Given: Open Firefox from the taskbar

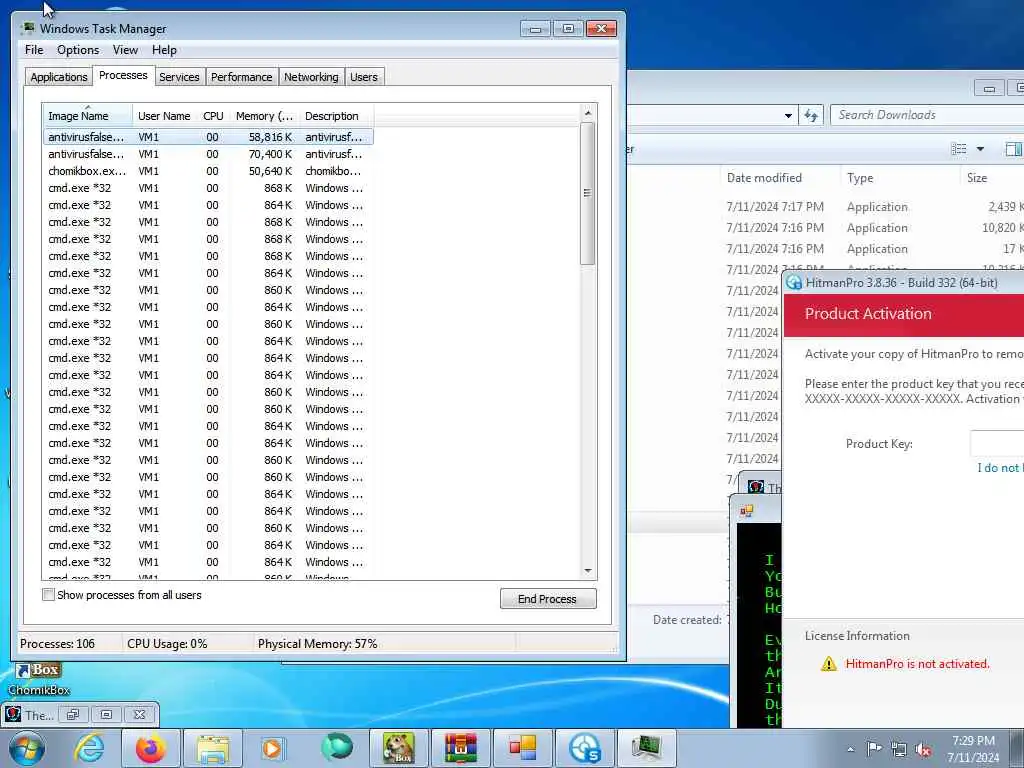Looking at the screenshot, I should (x=151, y=748).
